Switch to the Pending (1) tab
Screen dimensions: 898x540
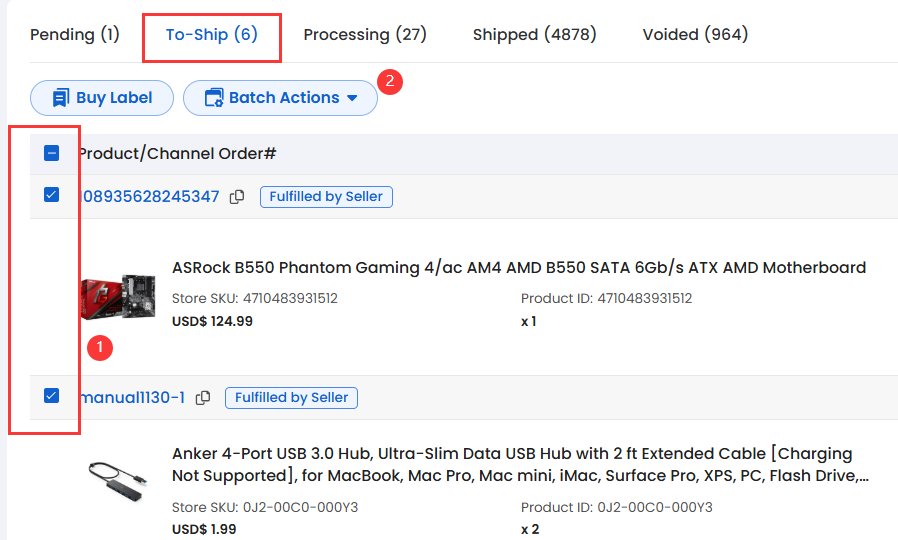click(x=74, y=35)
